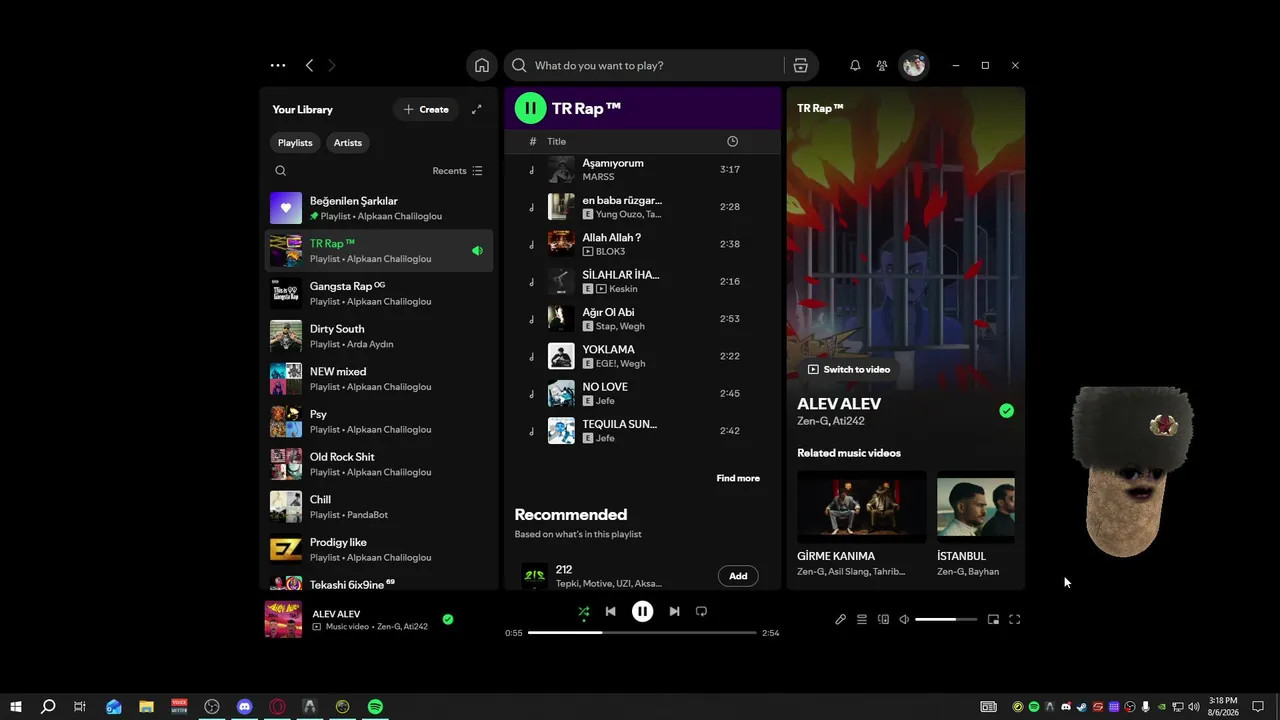Open Zen-G, Ati242 artist link in Now Playing

coord(831,421)
